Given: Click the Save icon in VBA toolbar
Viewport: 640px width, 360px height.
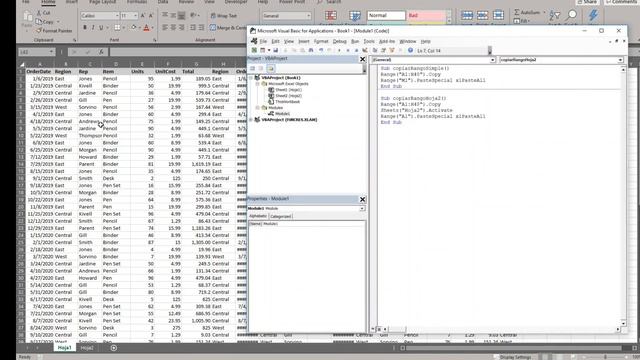Looking at the screenshot, I should pos(276,50).
